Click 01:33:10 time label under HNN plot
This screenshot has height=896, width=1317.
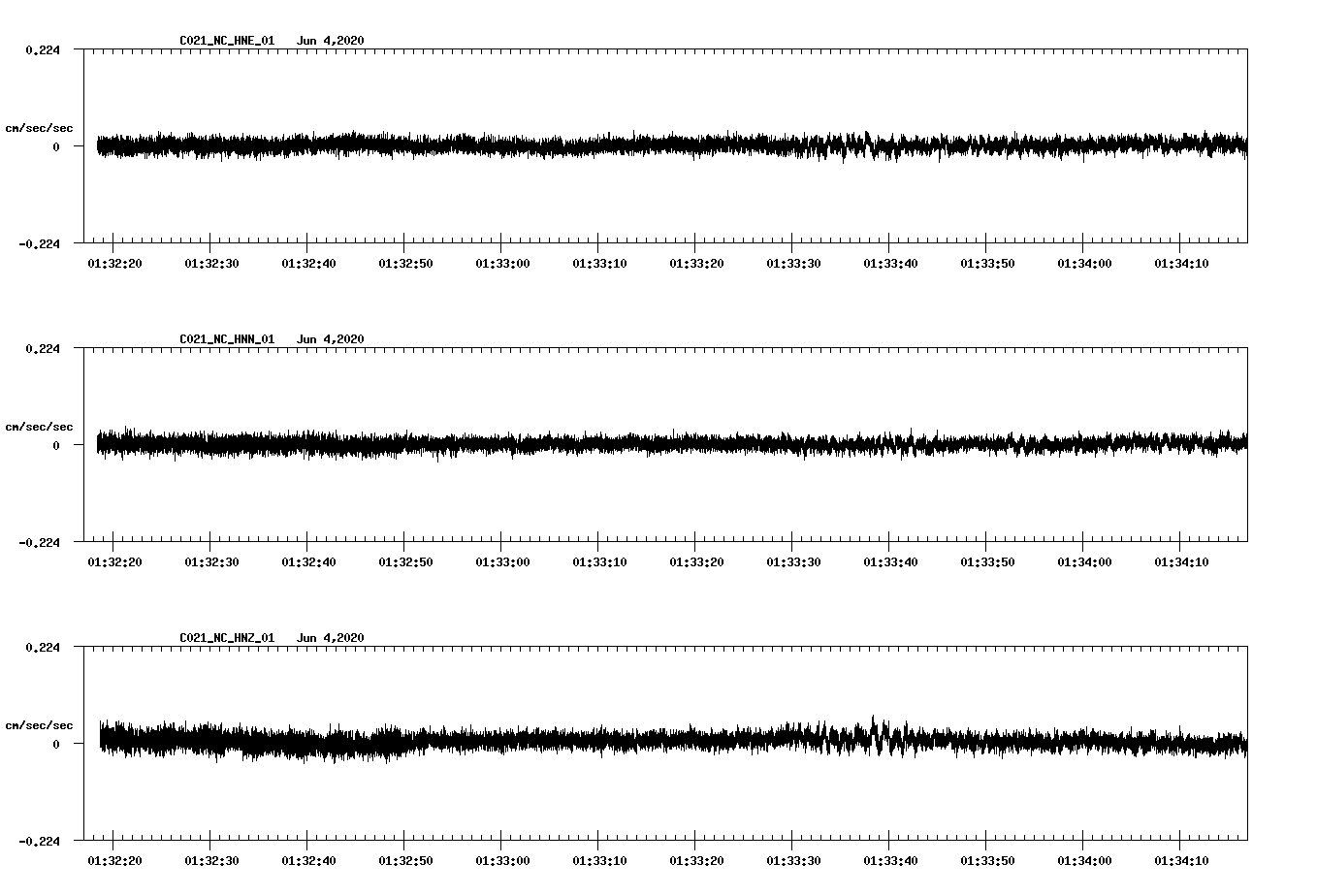(x=599, y=562)
